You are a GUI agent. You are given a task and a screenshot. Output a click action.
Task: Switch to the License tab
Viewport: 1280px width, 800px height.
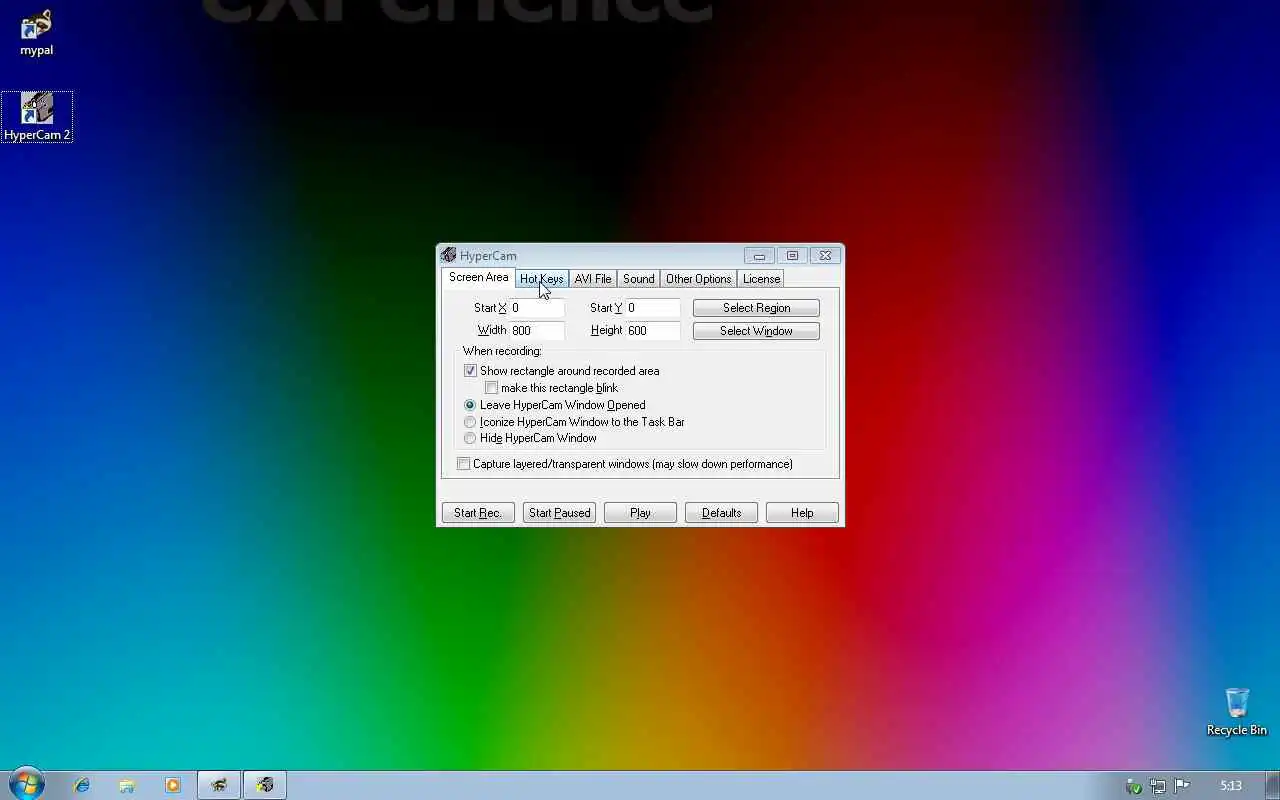pos(761,279)
